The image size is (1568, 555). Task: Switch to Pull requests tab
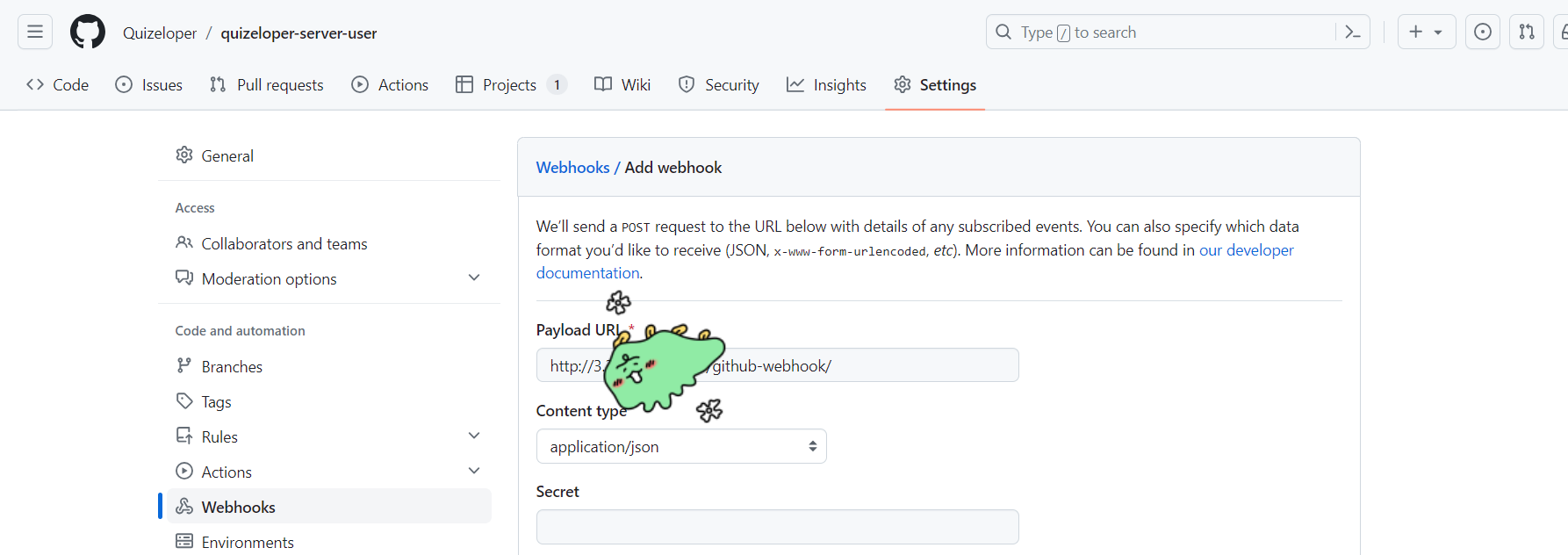tap(267, 85)
